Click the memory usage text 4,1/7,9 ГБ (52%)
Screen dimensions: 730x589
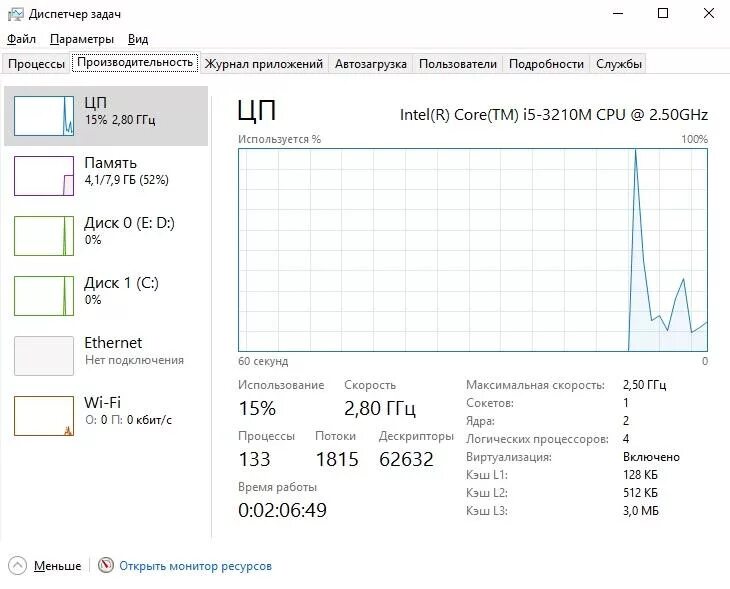[127, 180]
